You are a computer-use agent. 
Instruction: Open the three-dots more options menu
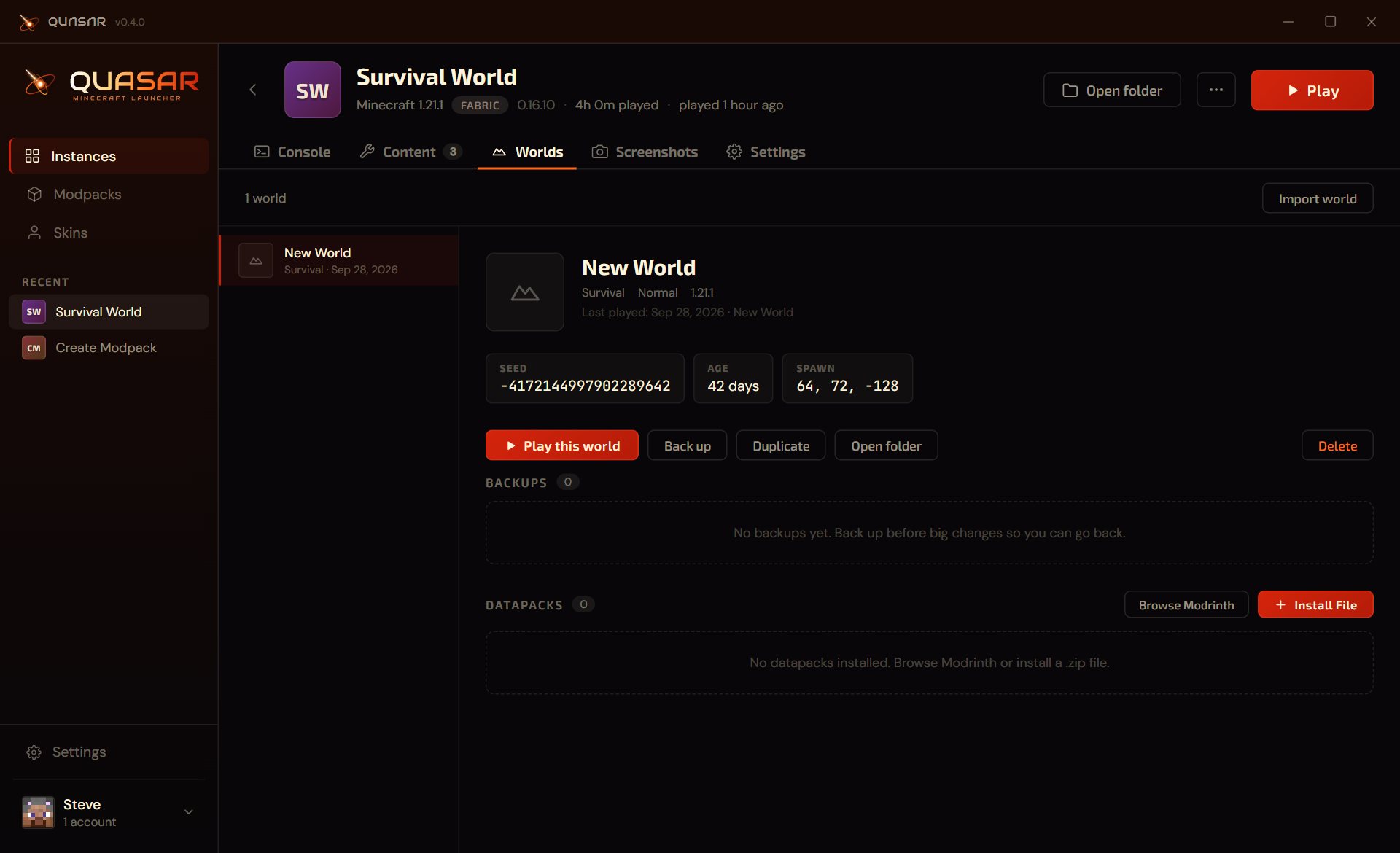(x=1216, y=90)
